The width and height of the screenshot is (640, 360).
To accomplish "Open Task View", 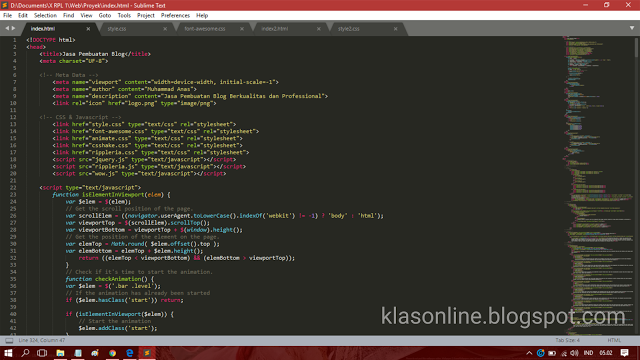I will (42, 353).
